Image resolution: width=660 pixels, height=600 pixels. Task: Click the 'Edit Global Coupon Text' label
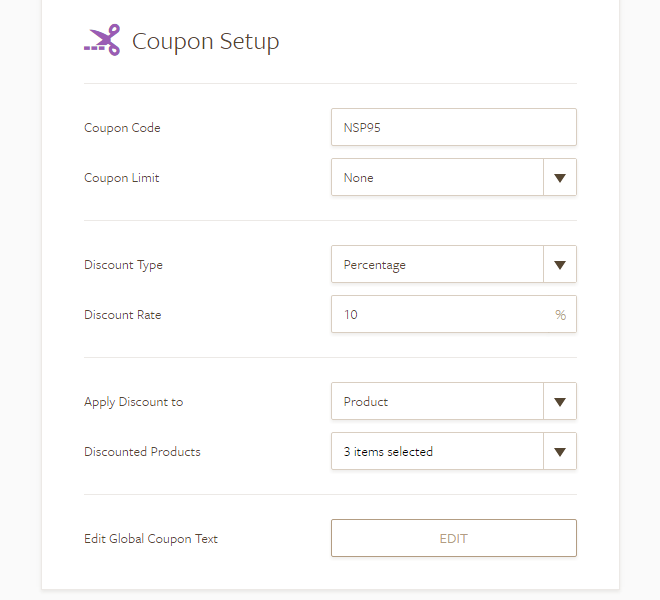[151, 539]
